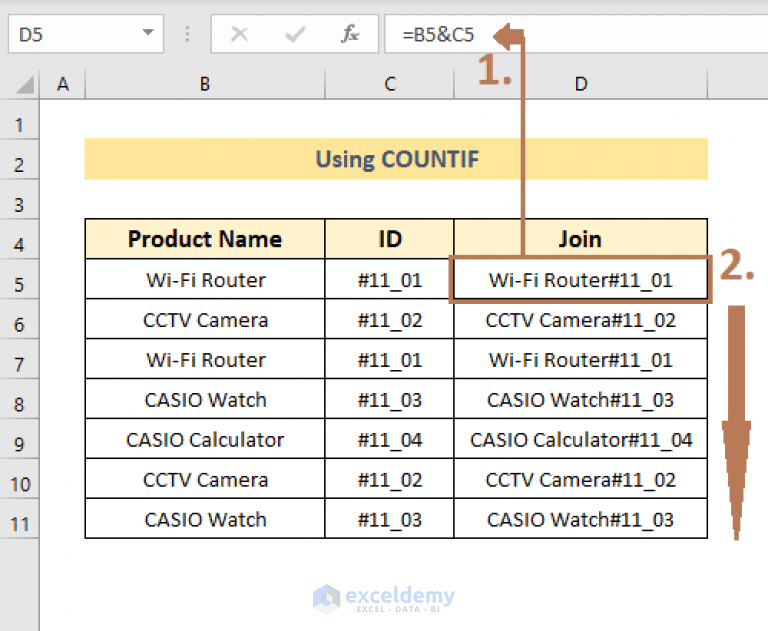The height and width of the screenshot is (631, 768).
Task: Select 'CASIO Watch' cell in row 8
Action: 205,399
